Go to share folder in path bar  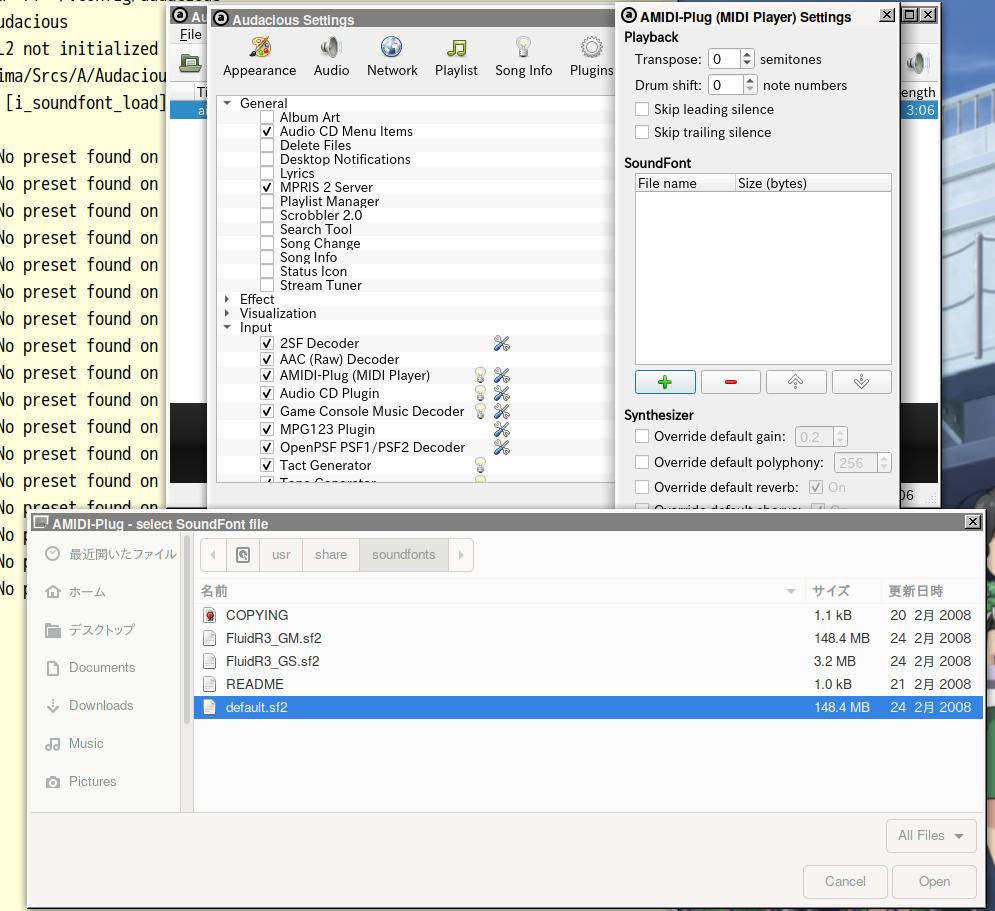[x=331, y=555]
